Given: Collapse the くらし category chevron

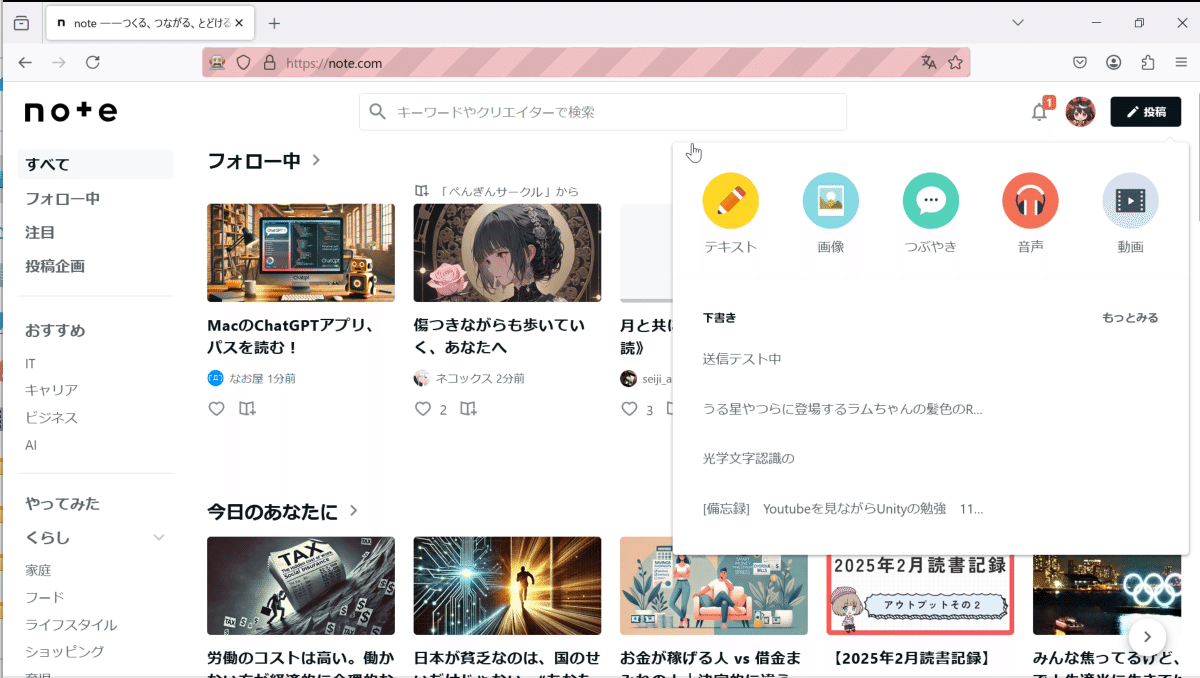Looking at the screenshot, I should coord(158,537).
